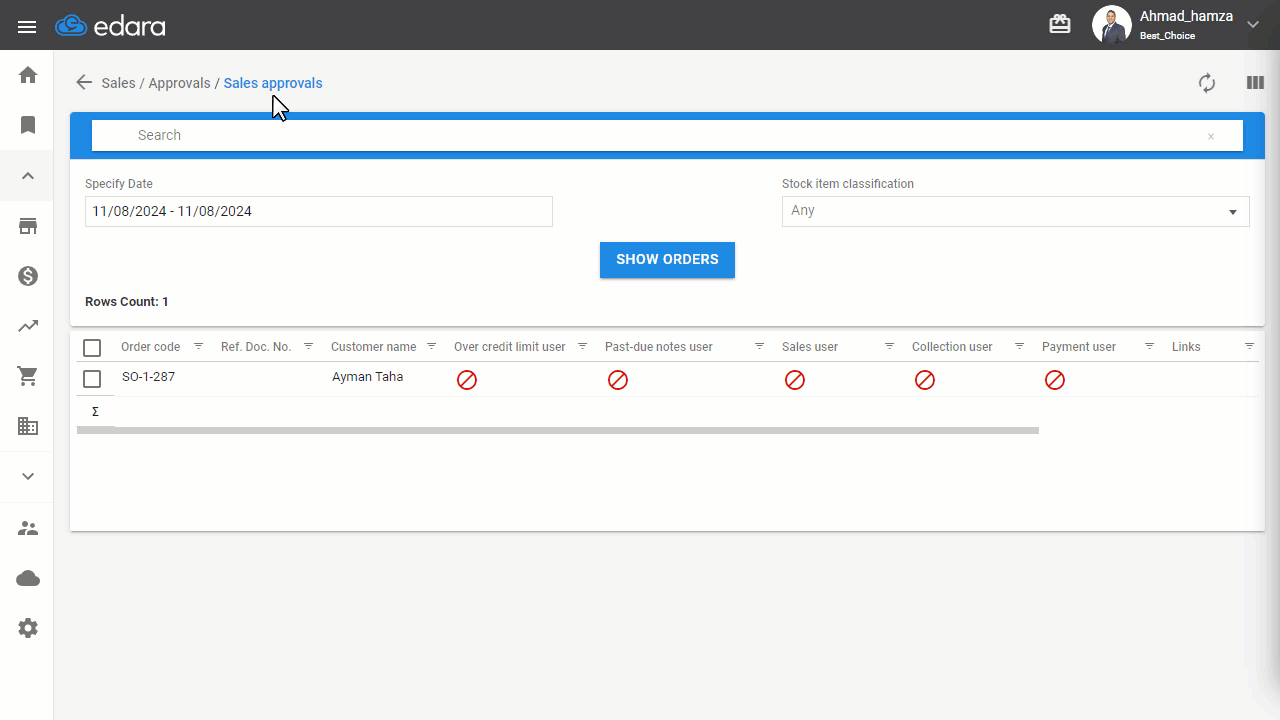Open the bookmarks sidebar icon
The image size is (1280, 720).
click(x=28, y=125)
